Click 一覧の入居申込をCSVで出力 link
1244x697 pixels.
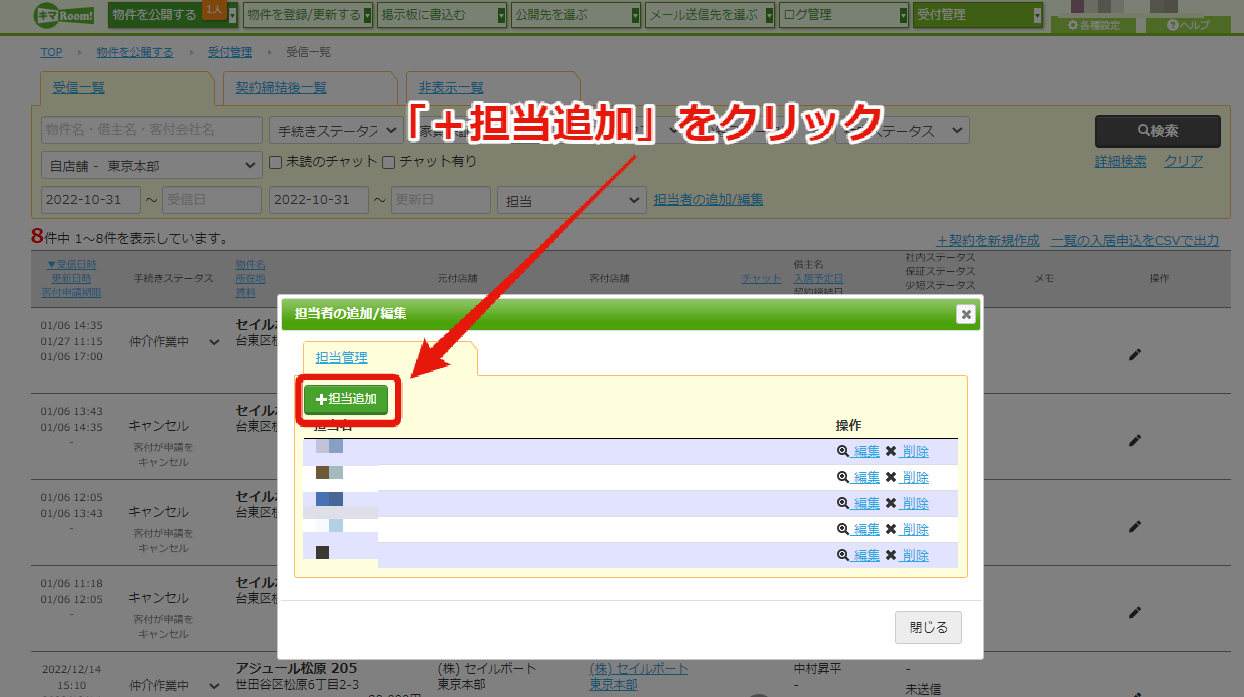click(x=1135, y=240)
